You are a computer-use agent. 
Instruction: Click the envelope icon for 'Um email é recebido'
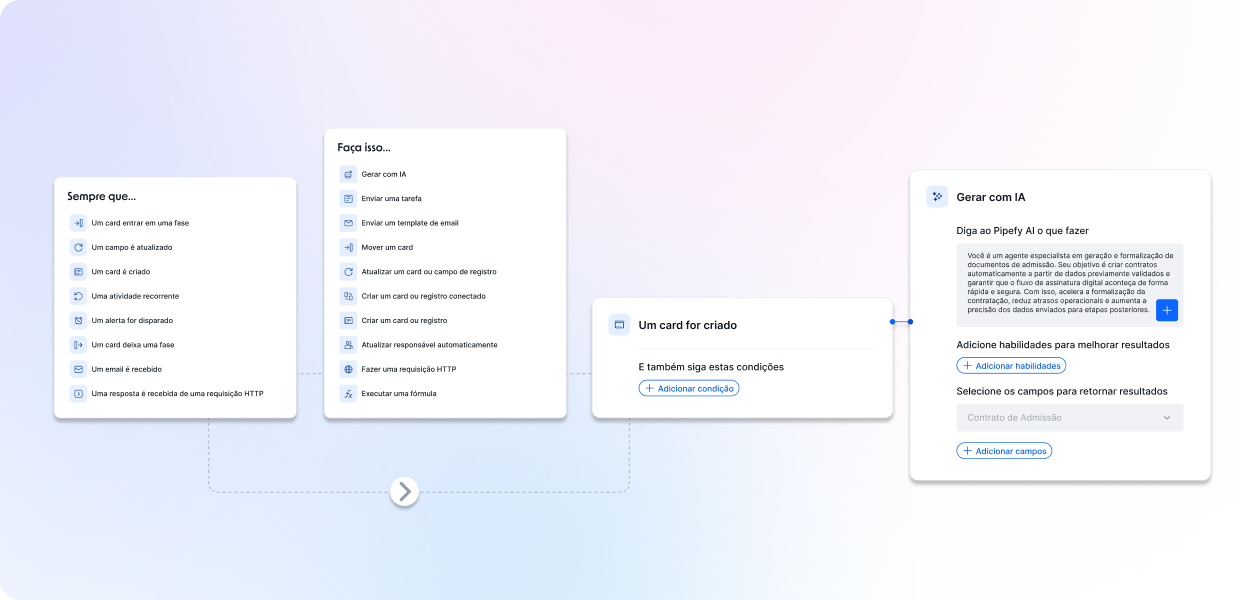pyautogui.click(x=78, y=369)
